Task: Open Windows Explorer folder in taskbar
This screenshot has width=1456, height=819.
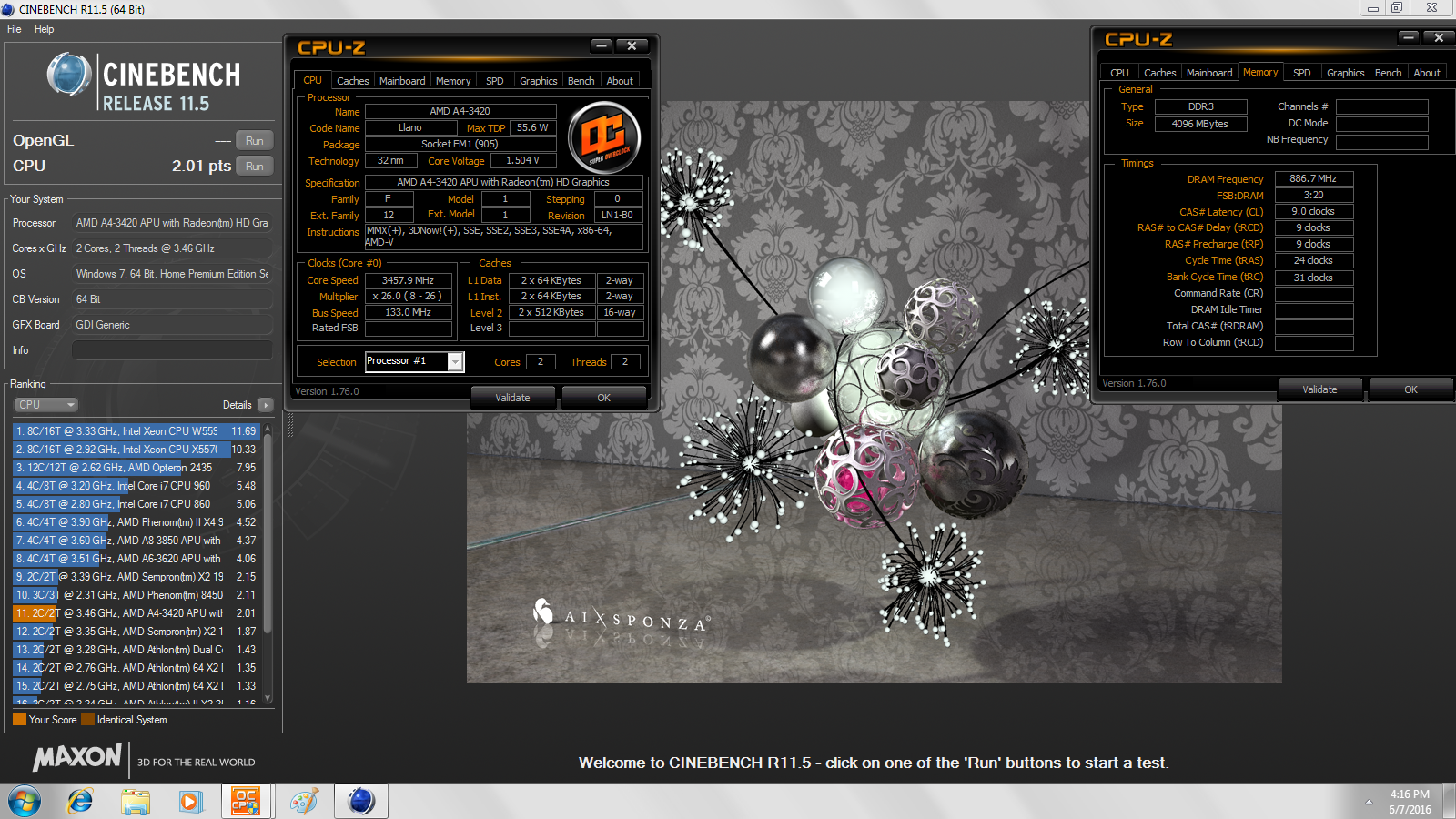Action: 136,801
